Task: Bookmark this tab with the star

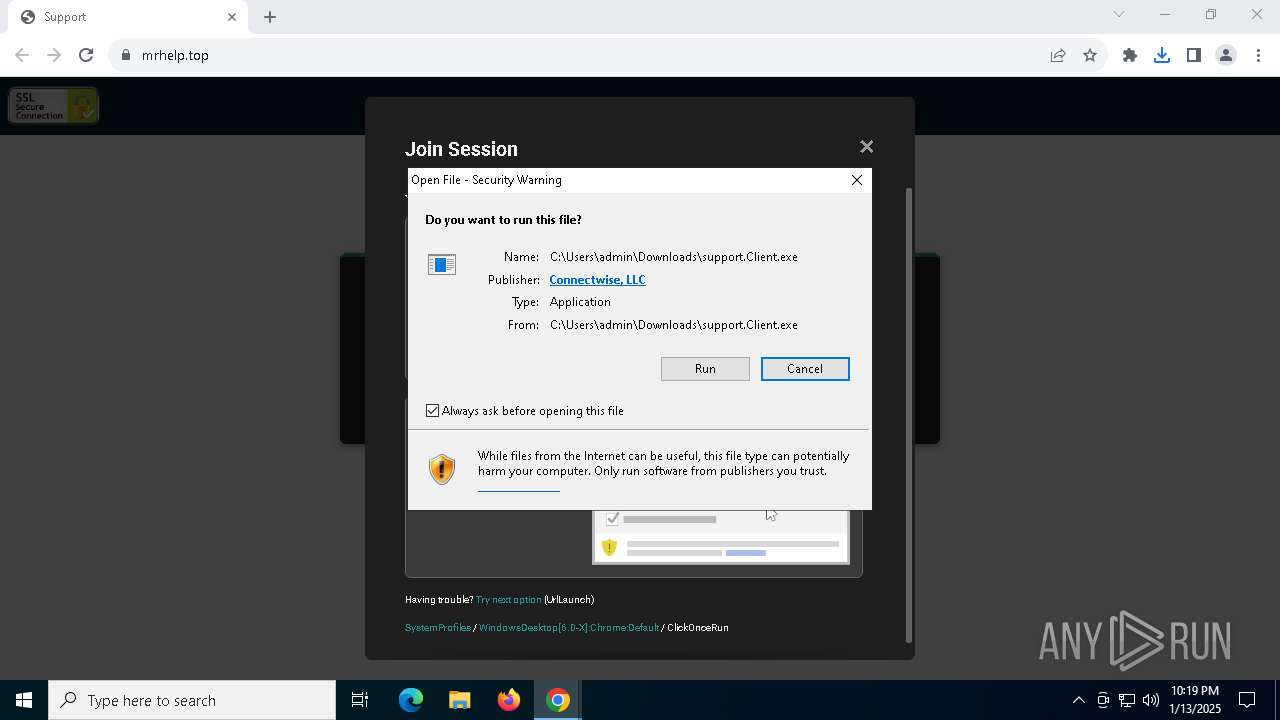Action: pyautogui.click(x=1090, y=55)
